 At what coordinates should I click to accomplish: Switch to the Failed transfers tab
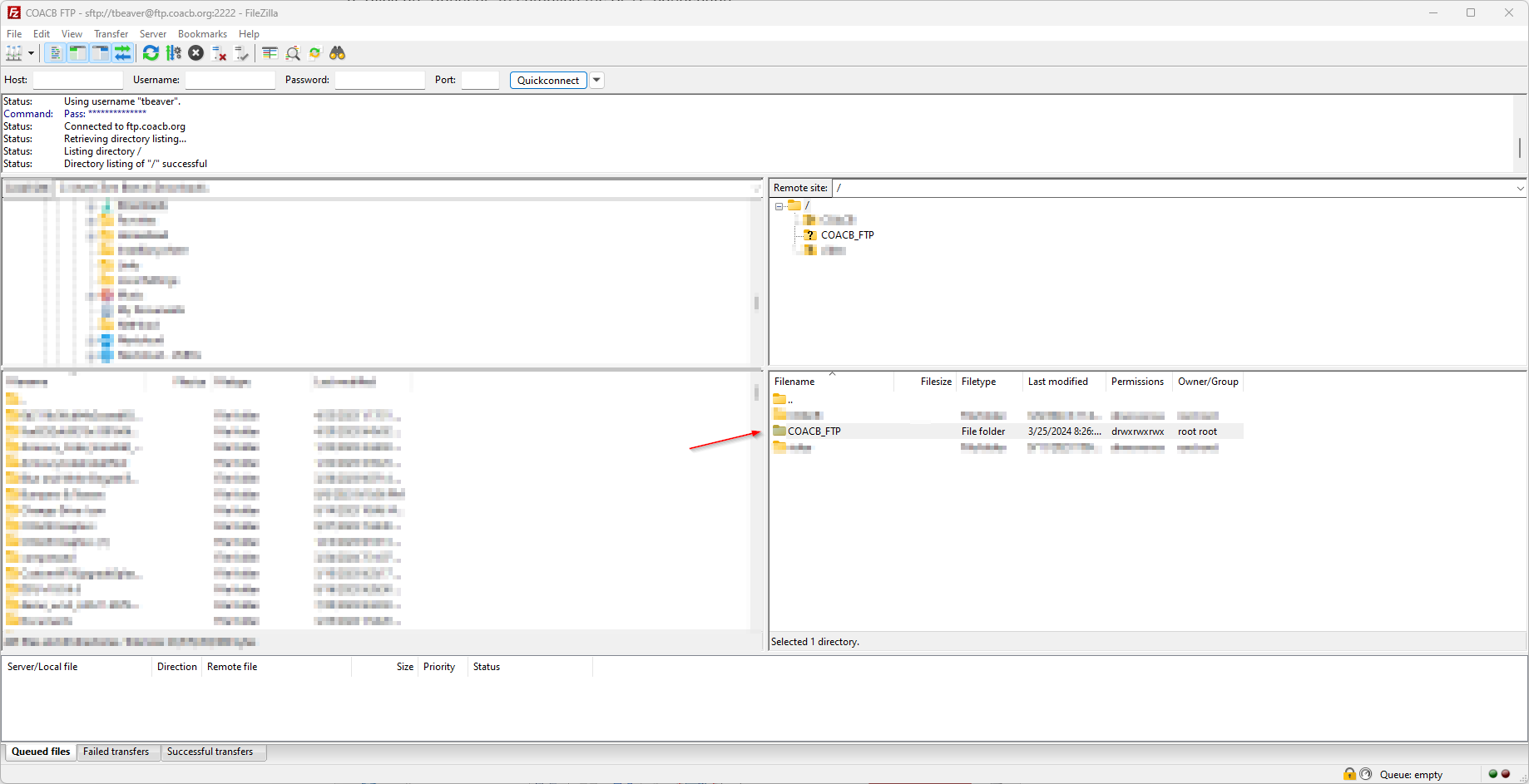tap(116, 752)
